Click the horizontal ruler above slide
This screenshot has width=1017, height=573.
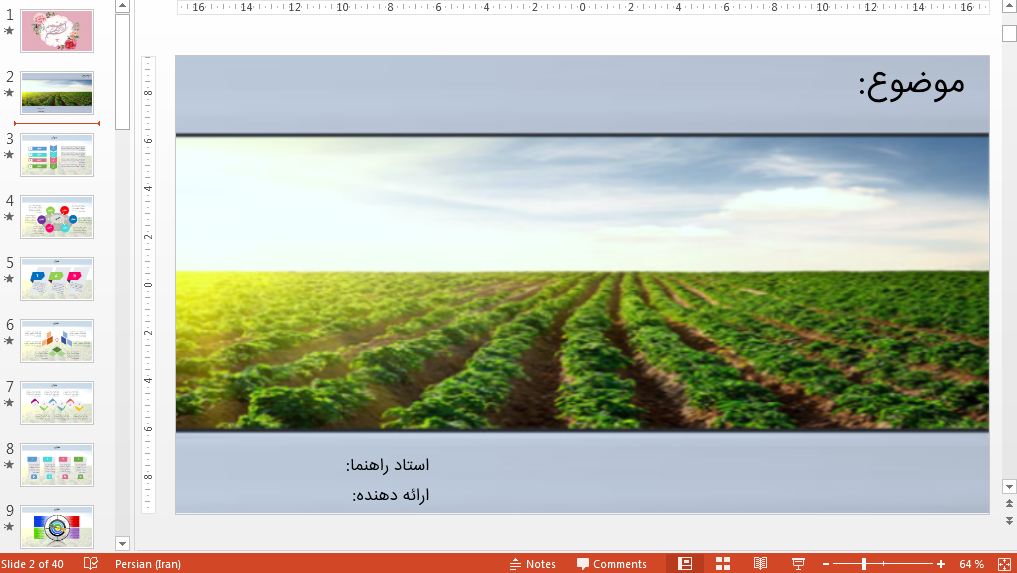[x=582, y=7]
